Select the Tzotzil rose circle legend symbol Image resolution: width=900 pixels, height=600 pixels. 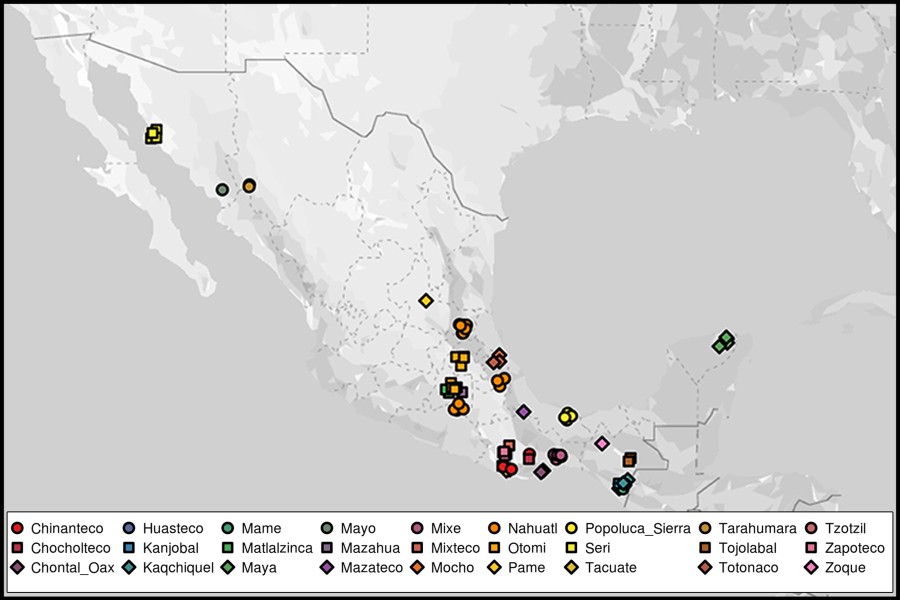click(812, 528)
